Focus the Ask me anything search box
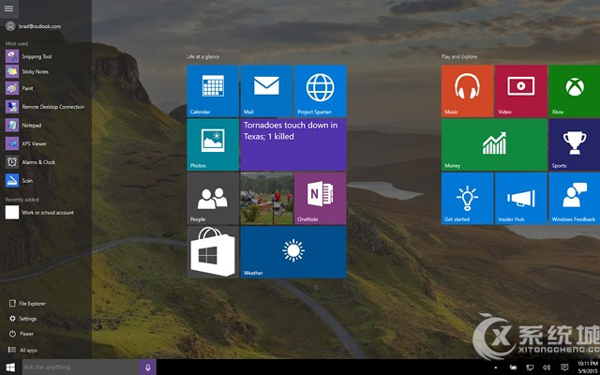The image size is (600, 375). coord(81,367)
